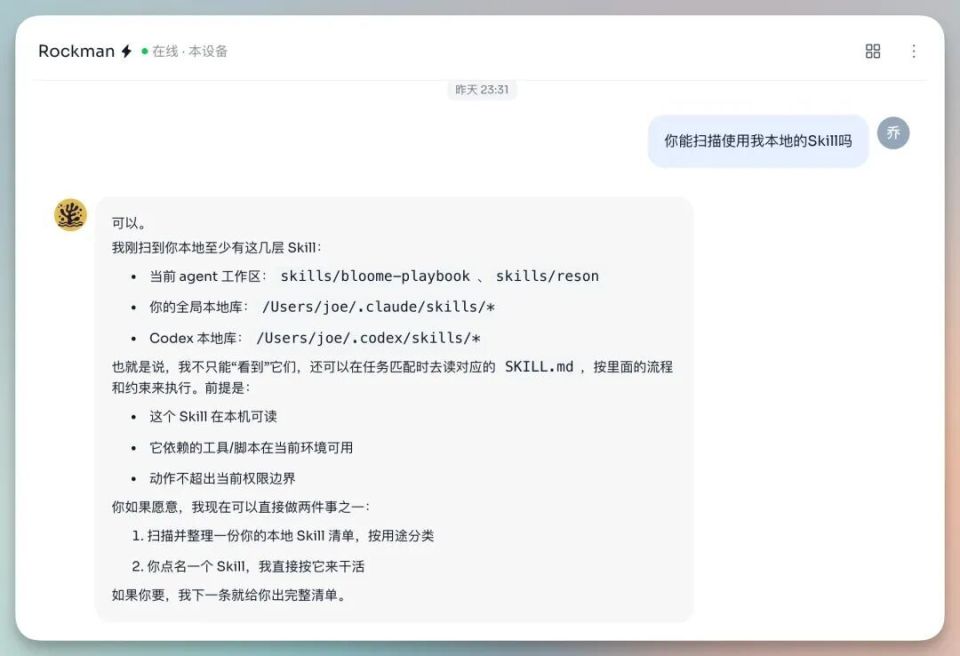Click the 乔 user avatar
Screen dimensions: 960x656
tap(892, 132)
